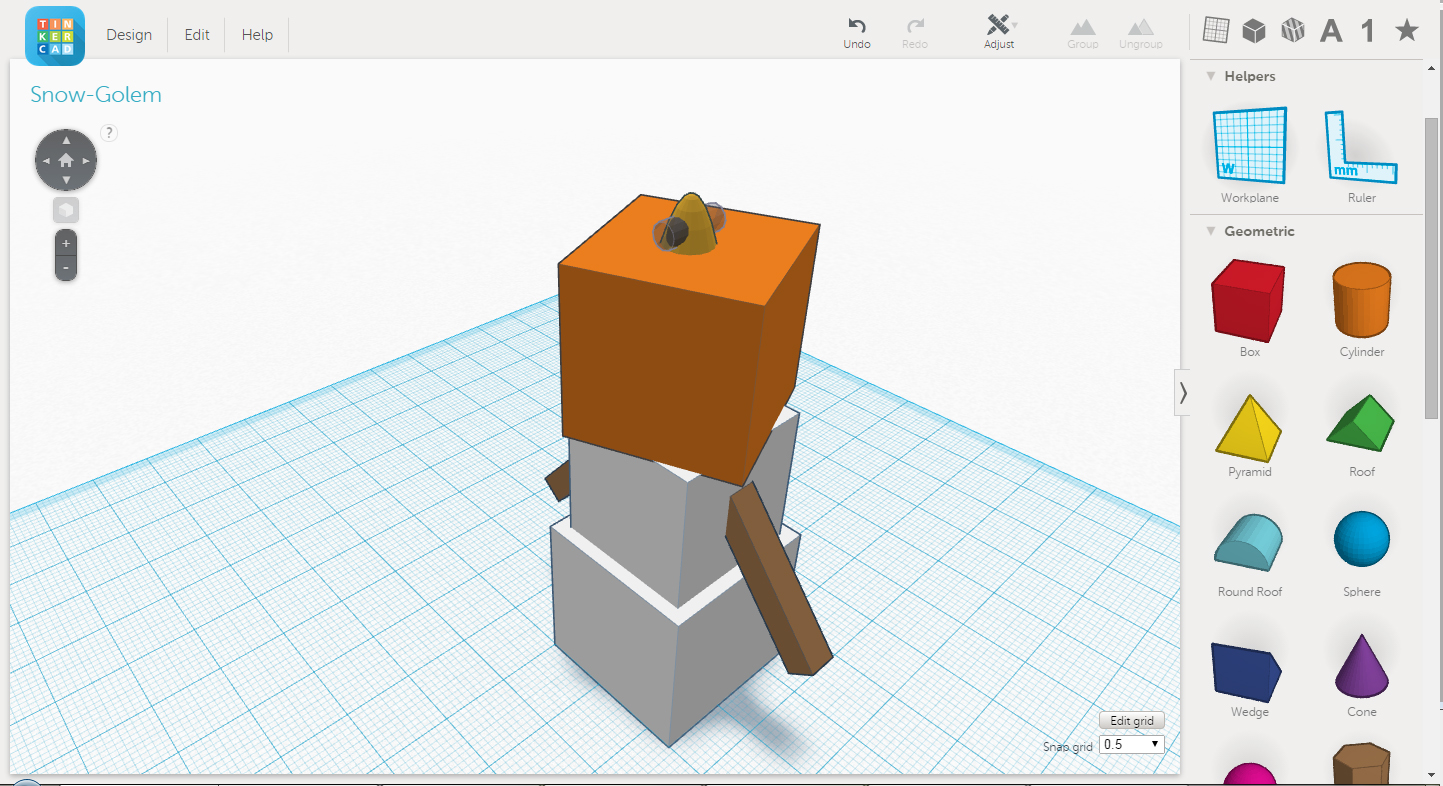This screenshot has height=786, width=1443.
Task: Click the Snow-Golem project title
Action: point(96,95)
